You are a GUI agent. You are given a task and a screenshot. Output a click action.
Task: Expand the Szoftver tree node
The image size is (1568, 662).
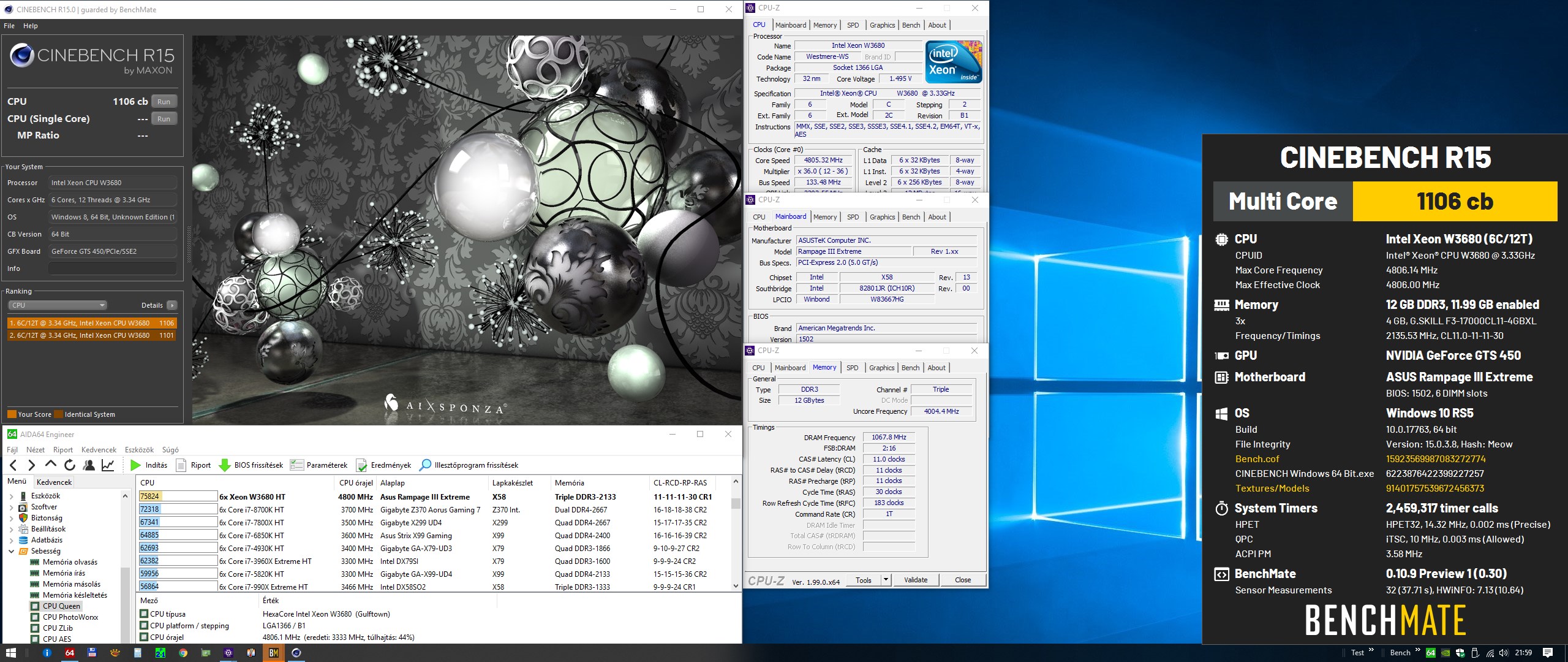(11, 507)
